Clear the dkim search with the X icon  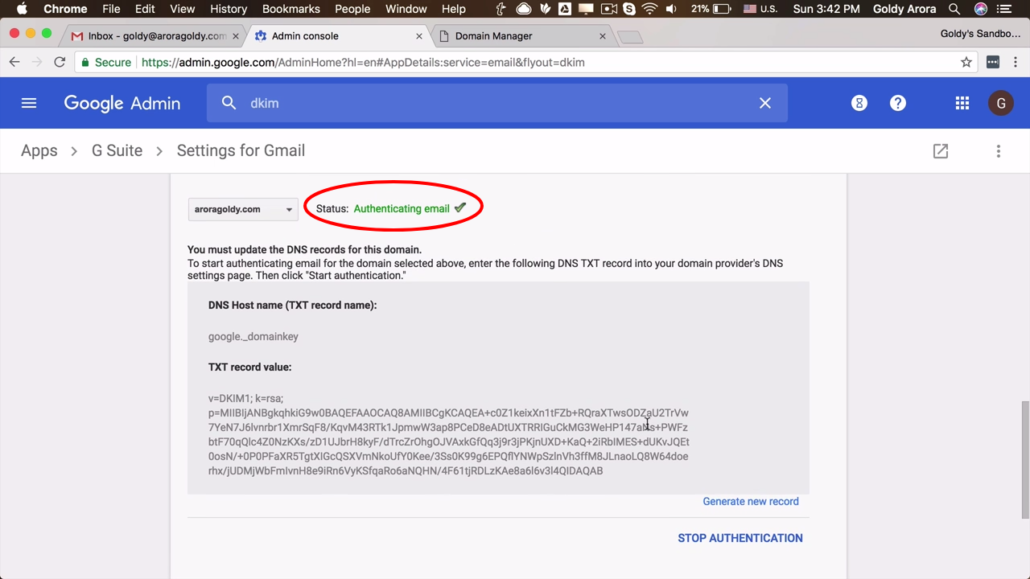[765, 103]
